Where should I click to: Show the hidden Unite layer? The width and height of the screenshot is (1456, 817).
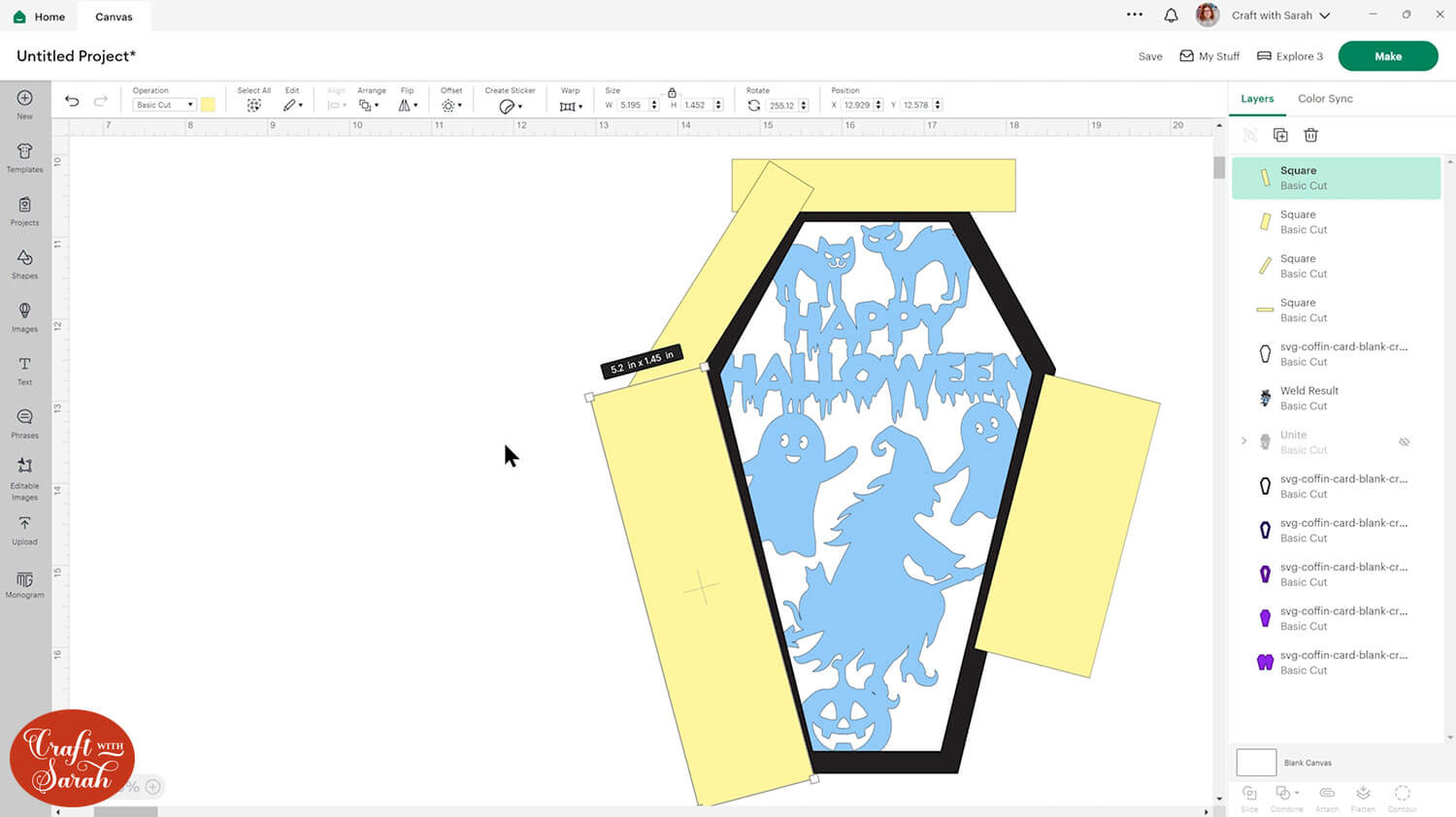(1404, 442)
